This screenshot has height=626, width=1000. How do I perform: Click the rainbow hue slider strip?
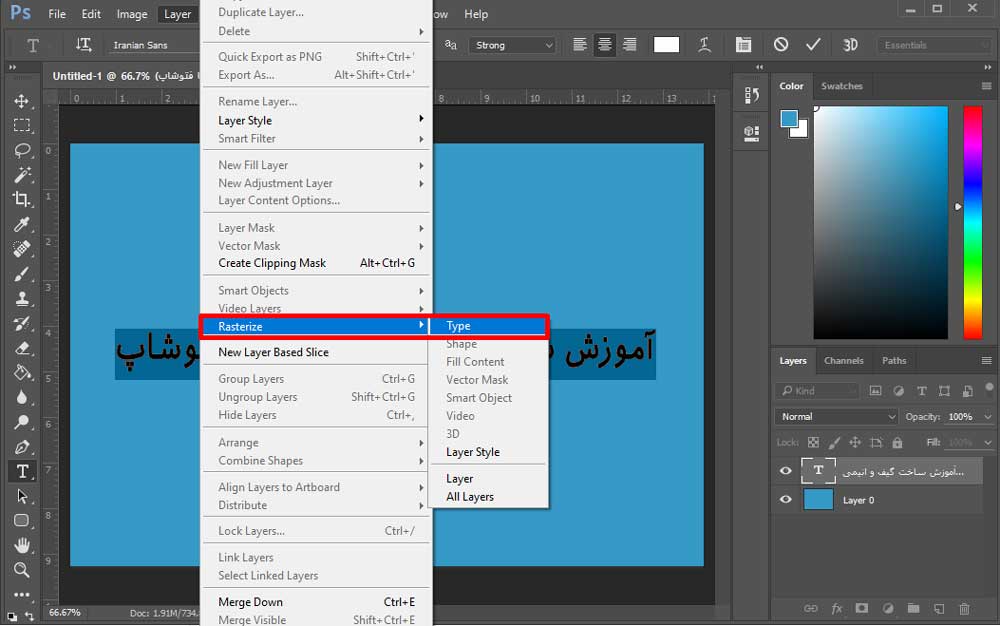[x=972, y=222]
